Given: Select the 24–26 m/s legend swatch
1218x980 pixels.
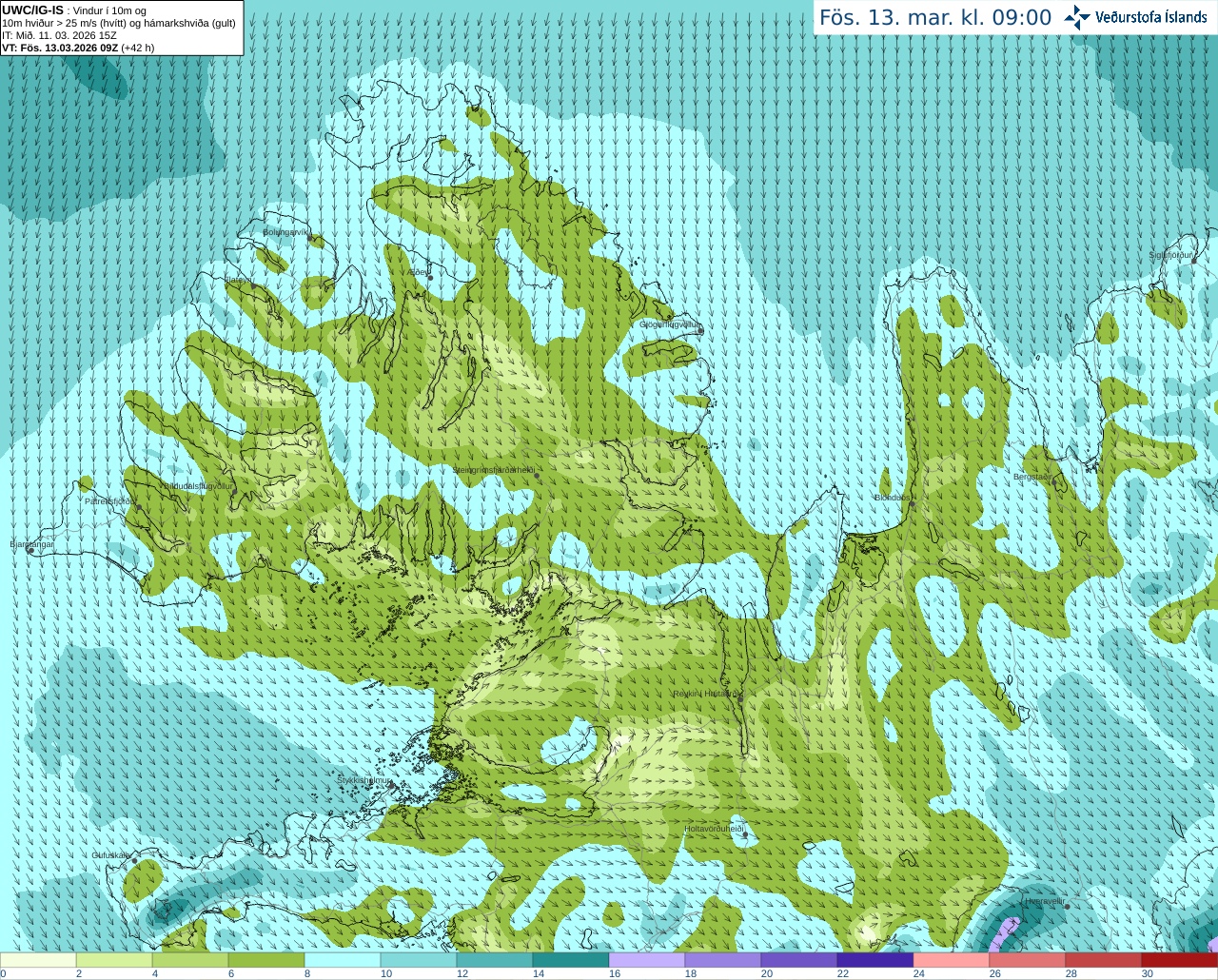Looking at the screenshot, I should [952, 960].
